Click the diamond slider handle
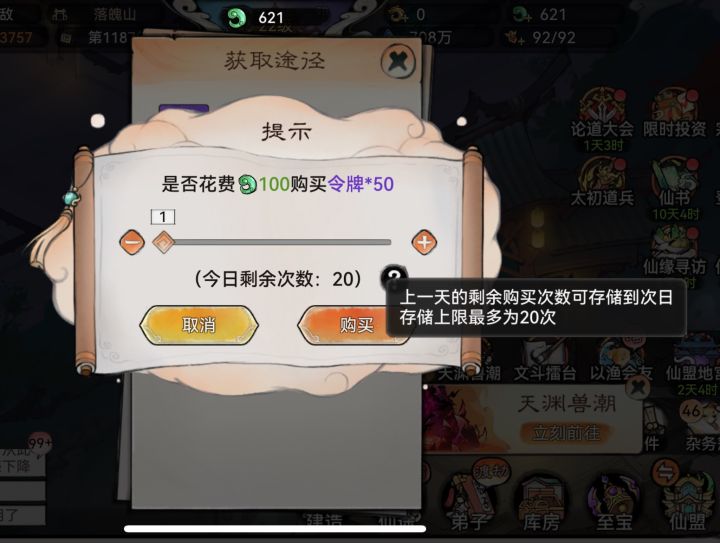The image size is (720, 543). point(163,242)
